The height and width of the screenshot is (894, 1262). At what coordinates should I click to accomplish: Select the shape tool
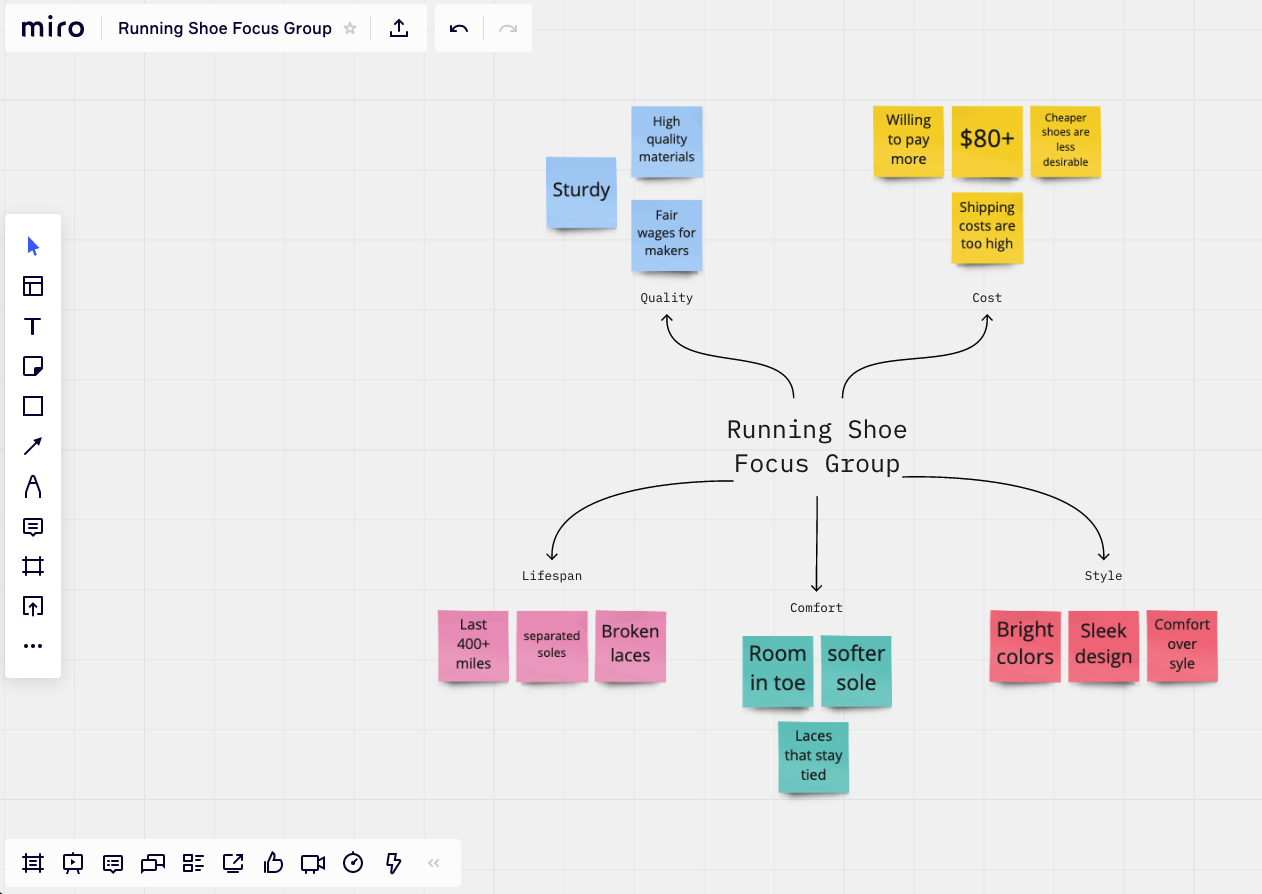tap(33, 406)
